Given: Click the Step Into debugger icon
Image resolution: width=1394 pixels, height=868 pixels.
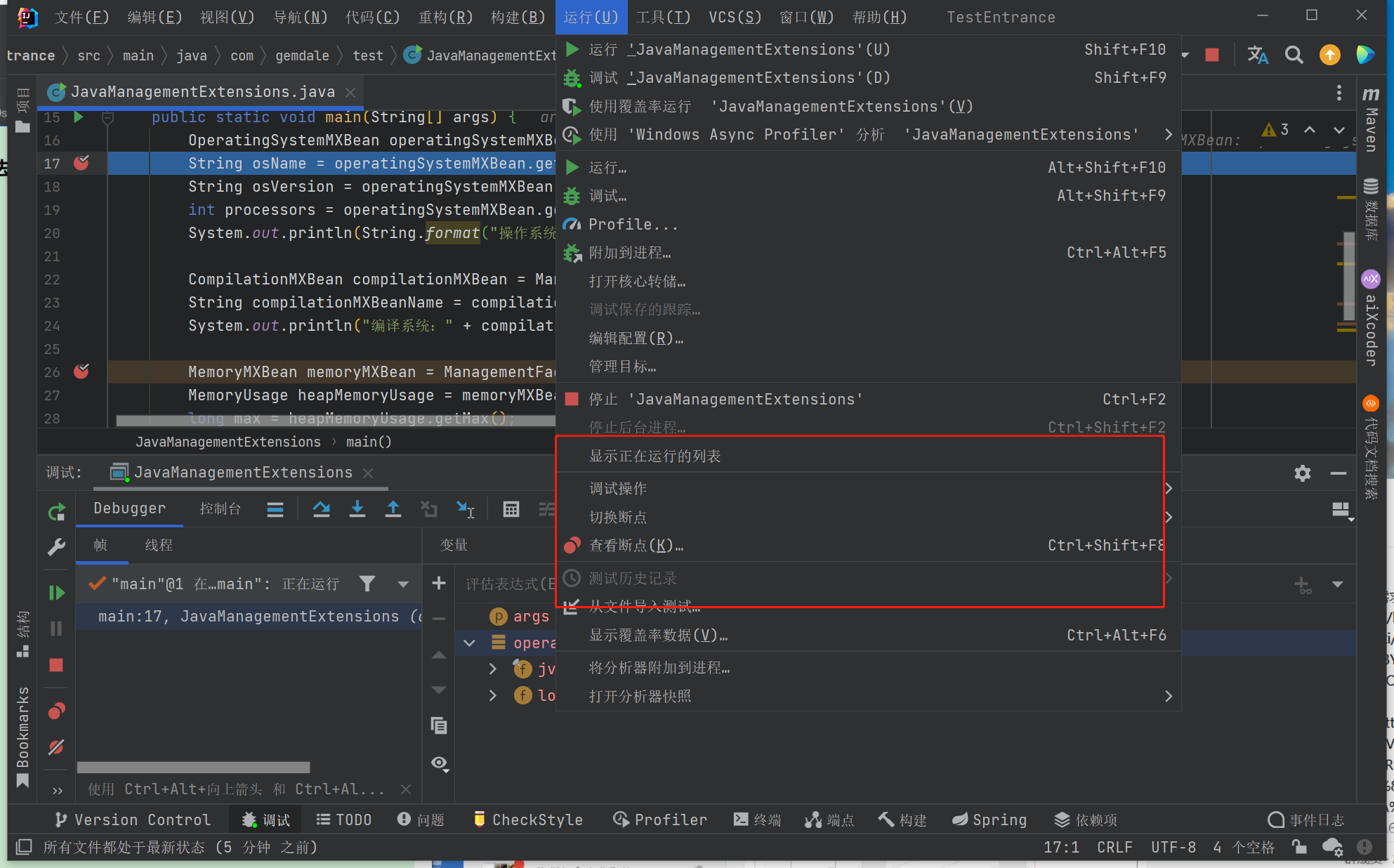Looking at the screenshot, I should click(357, 509).
